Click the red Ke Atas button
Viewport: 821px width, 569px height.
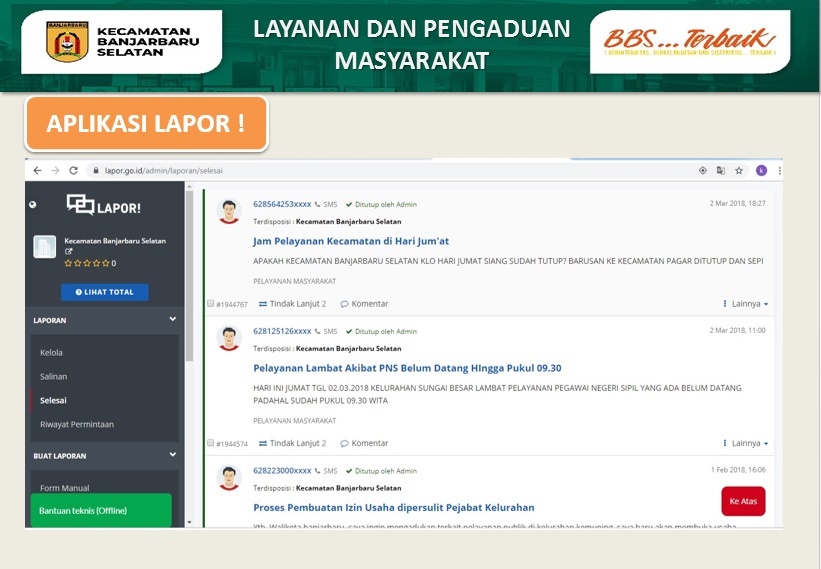pos(743,501)
